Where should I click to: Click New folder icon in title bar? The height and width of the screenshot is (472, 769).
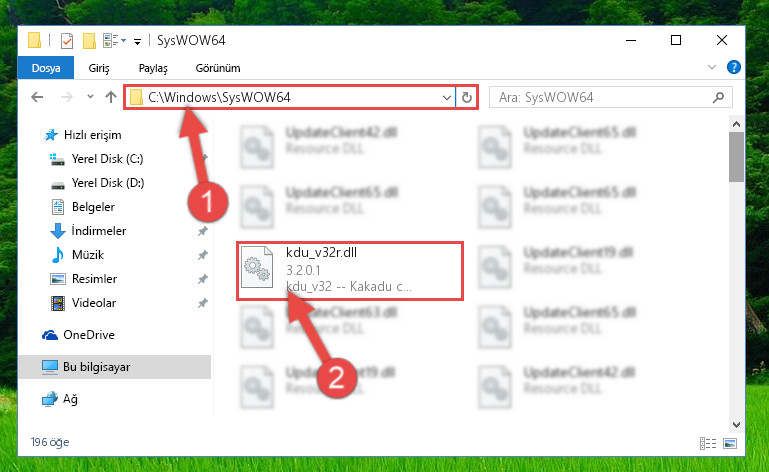(89, 41)
